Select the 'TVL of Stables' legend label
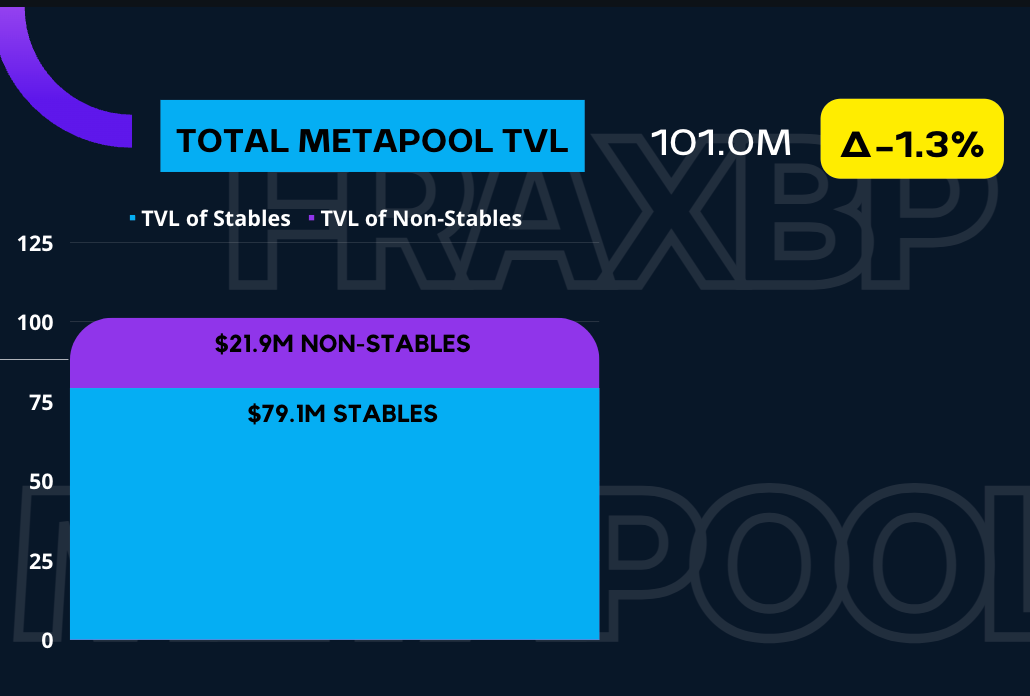 [216, 218]
